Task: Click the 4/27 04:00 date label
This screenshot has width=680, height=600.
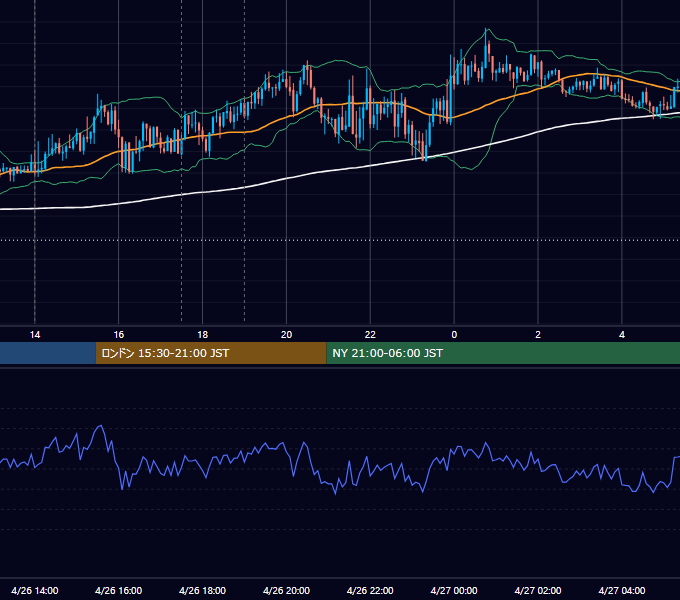Action: pos(622,590)
